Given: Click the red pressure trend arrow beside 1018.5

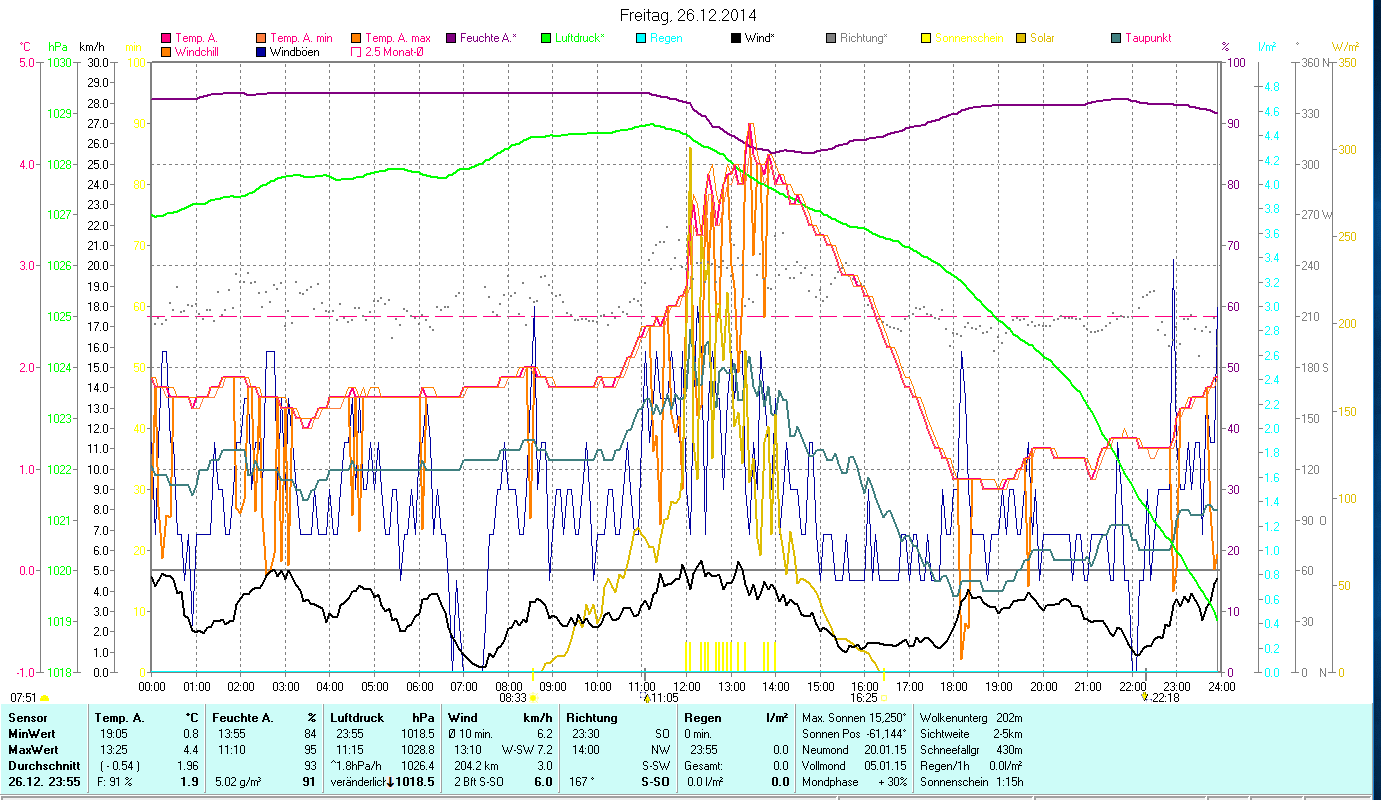Looking at the screenshot, I should coord(389,781).
